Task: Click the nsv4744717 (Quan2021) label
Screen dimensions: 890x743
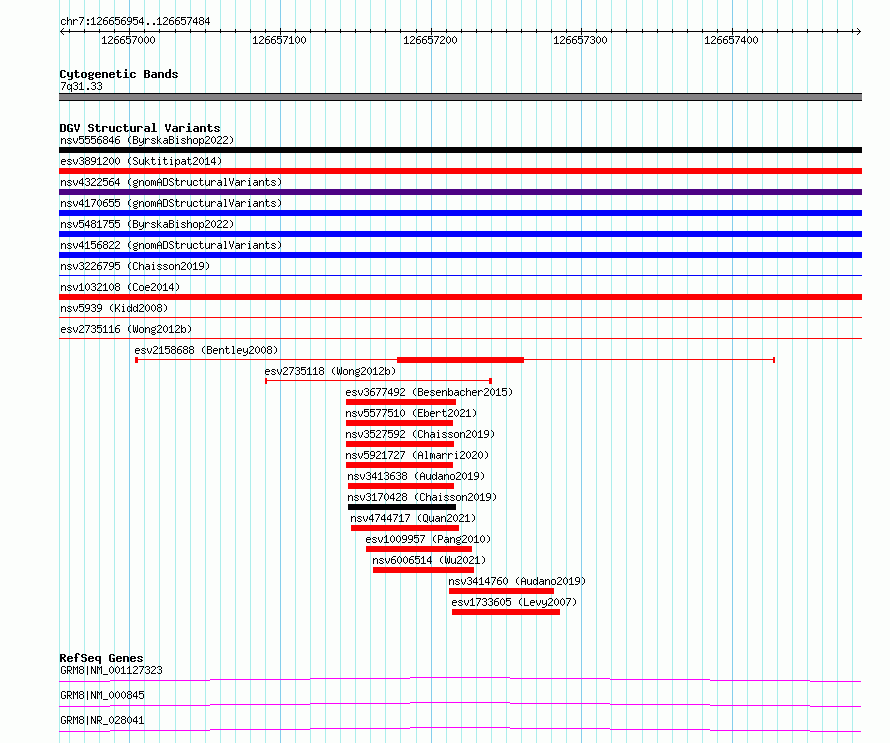Action: coord(413,518)
